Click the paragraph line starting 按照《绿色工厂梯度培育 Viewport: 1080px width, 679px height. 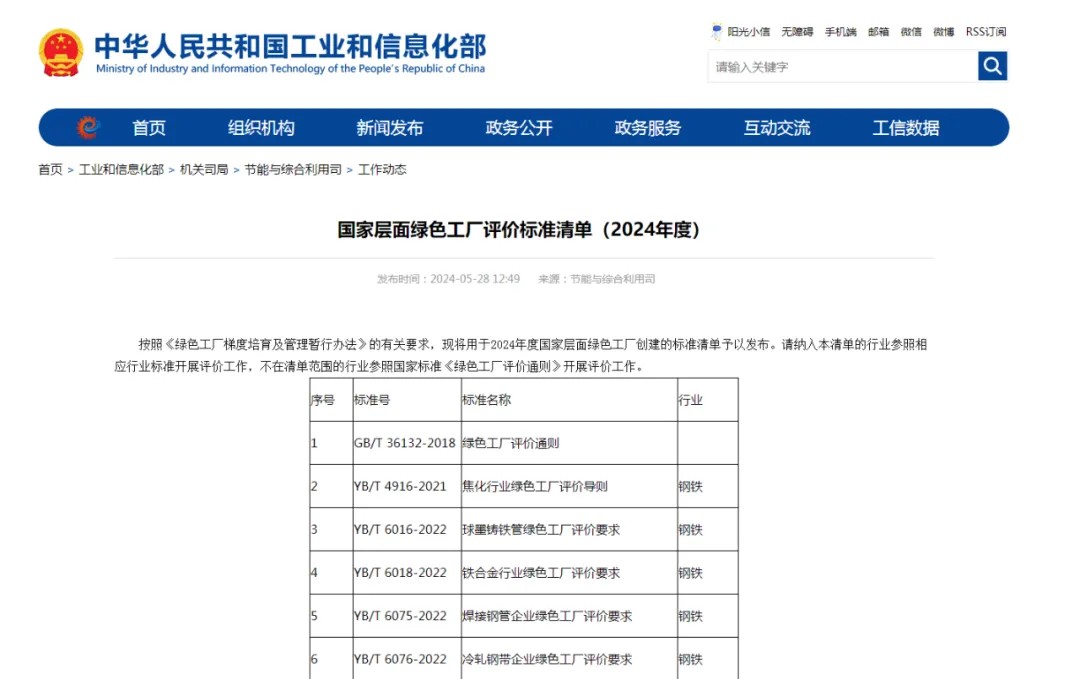(532, 344)
